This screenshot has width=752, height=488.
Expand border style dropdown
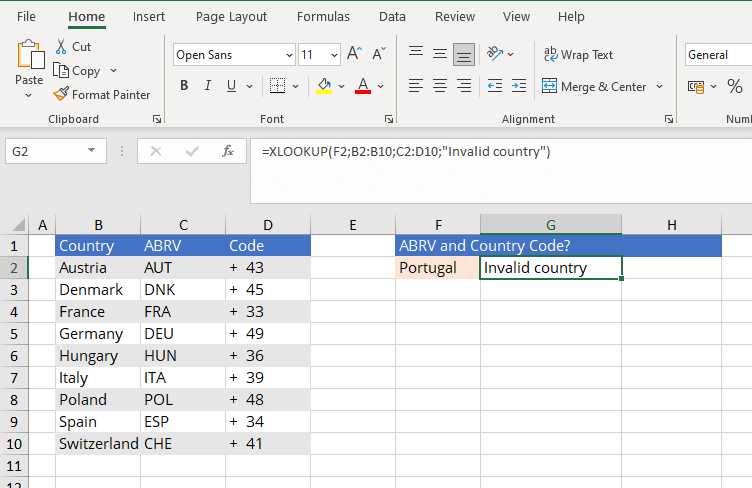tap(295, 86)
